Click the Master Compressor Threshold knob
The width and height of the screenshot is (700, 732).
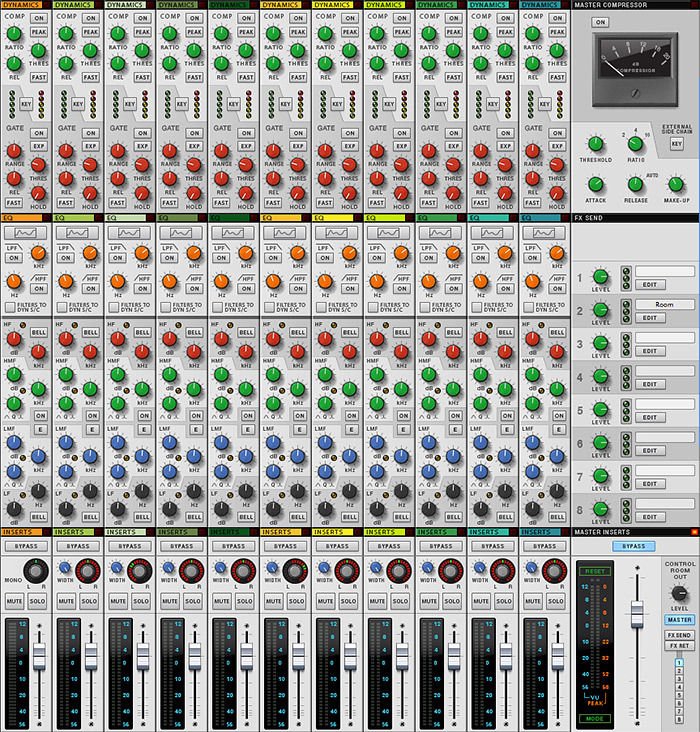click(x=595, y=146)
